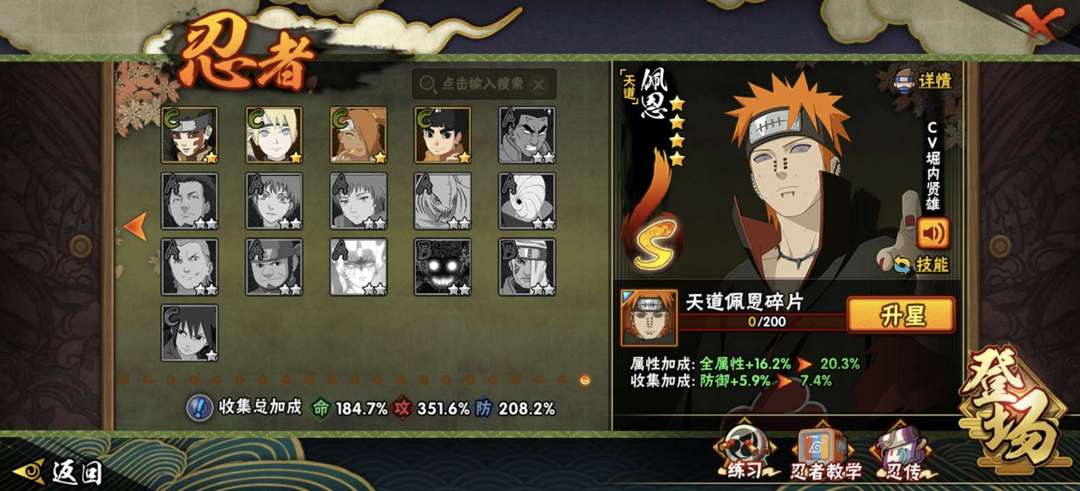Viewport: 1080px width, 491px height.
Task: Select the bowl-cut C-rank ninja portrait
Action: tap(442, 134)
